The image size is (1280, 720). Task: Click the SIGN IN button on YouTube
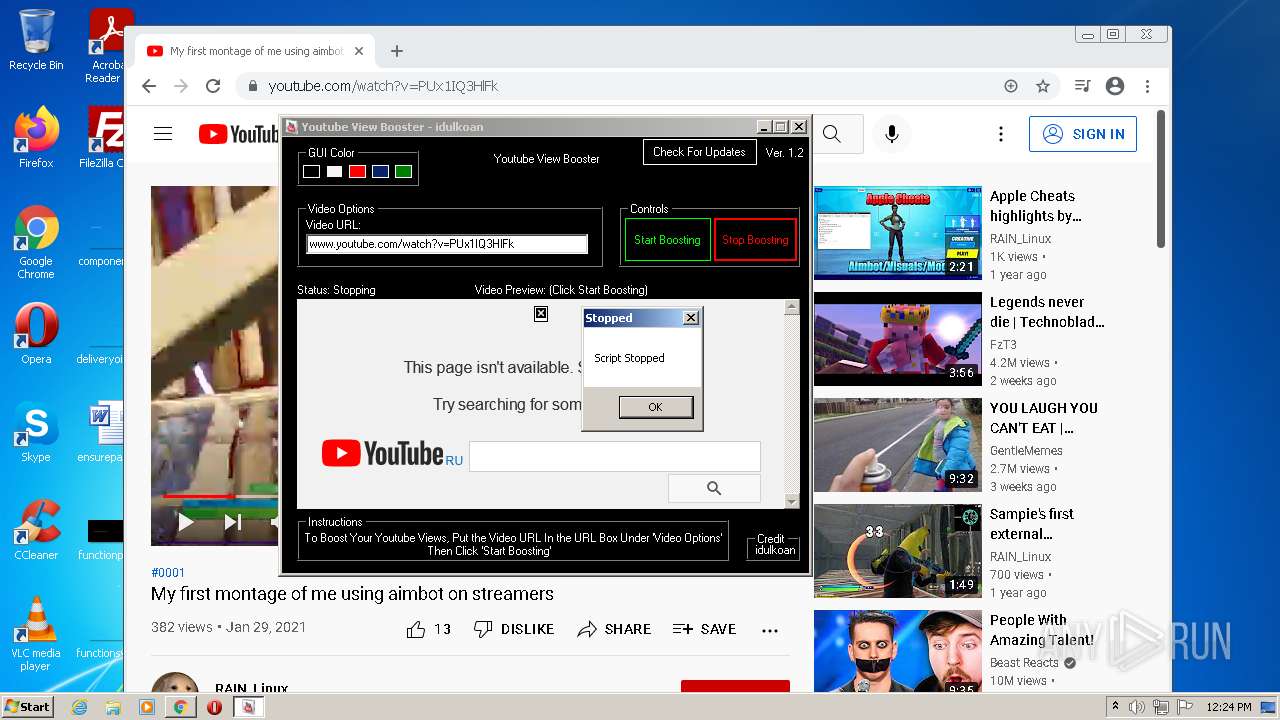(x=1083, y=134)
